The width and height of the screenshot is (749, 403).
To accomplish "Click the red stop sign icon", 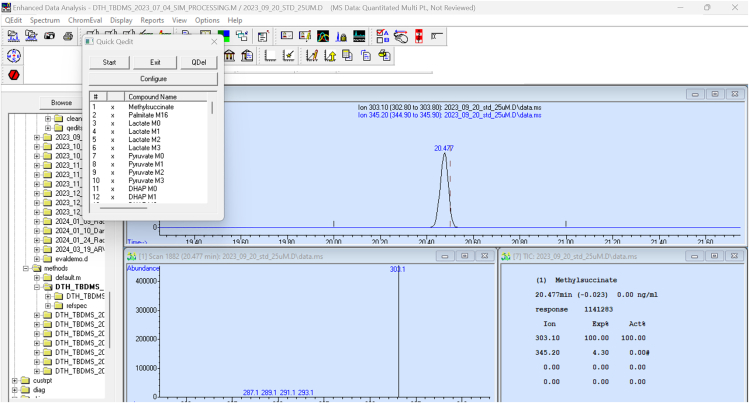I will 14,74.
